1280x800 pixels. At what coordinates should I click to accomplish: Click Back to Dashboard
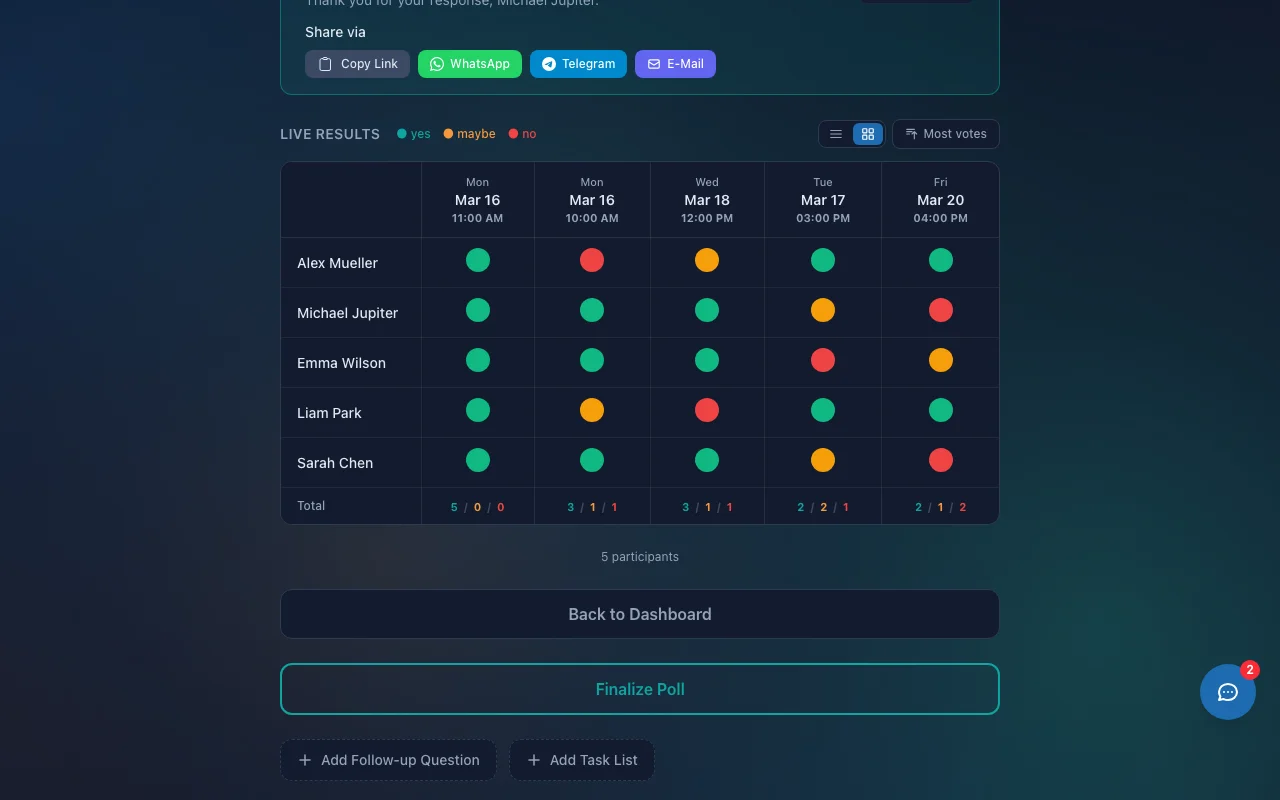click(x=640, y=614)
